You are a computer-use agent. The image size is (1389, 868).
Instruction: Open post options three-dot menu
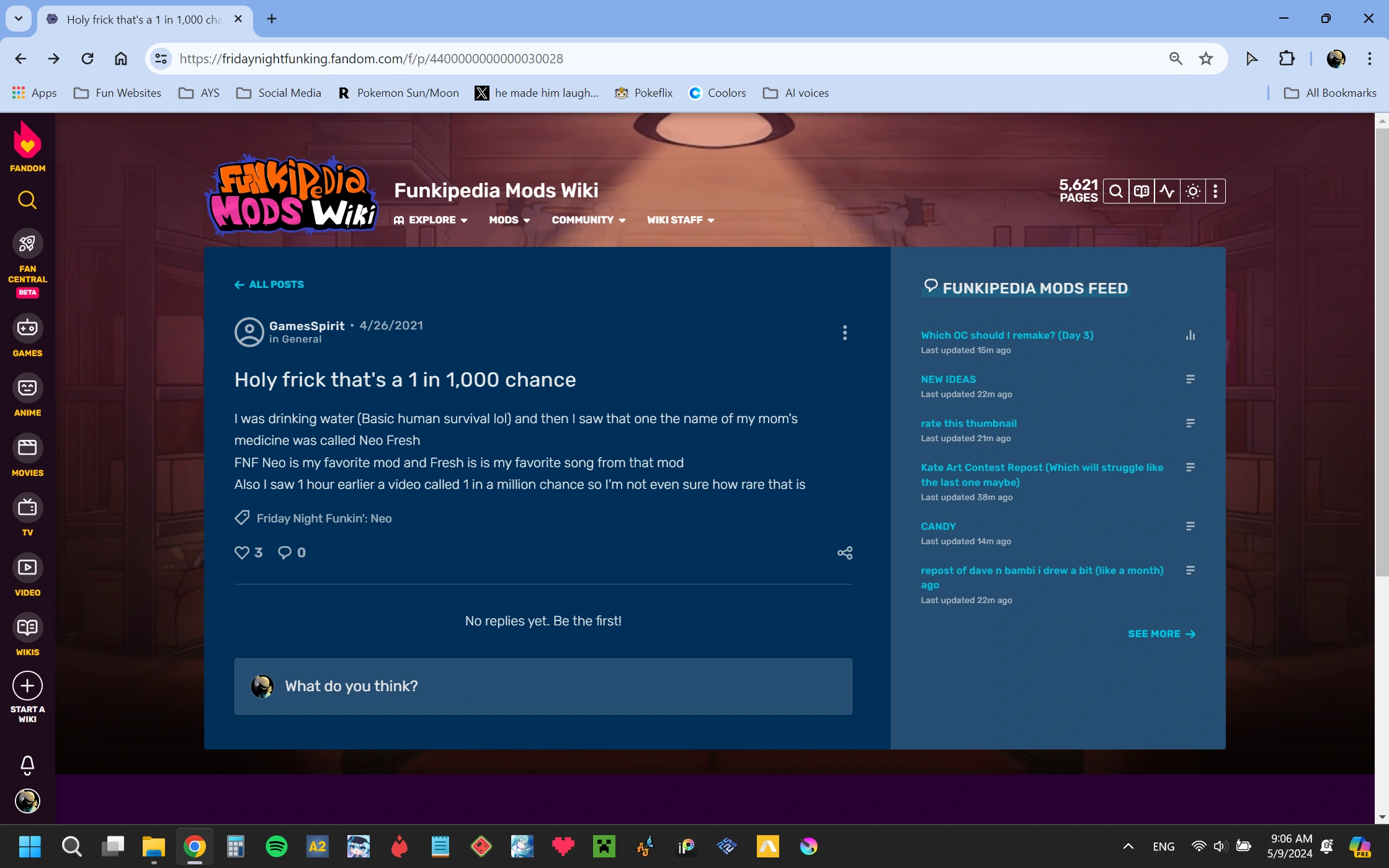pyautogui.click(x=844, y=333)
